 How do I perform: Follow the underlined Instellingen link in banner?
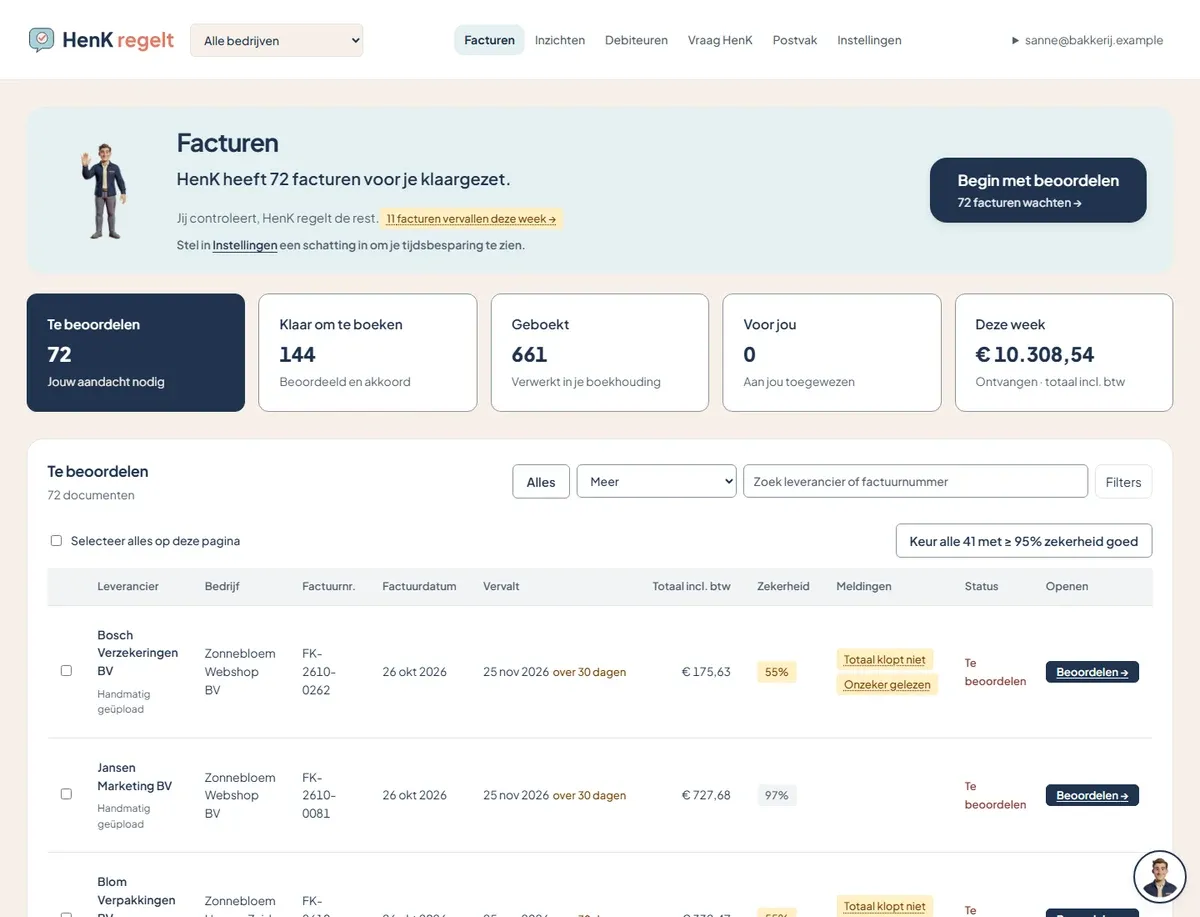tap(245, 245)
